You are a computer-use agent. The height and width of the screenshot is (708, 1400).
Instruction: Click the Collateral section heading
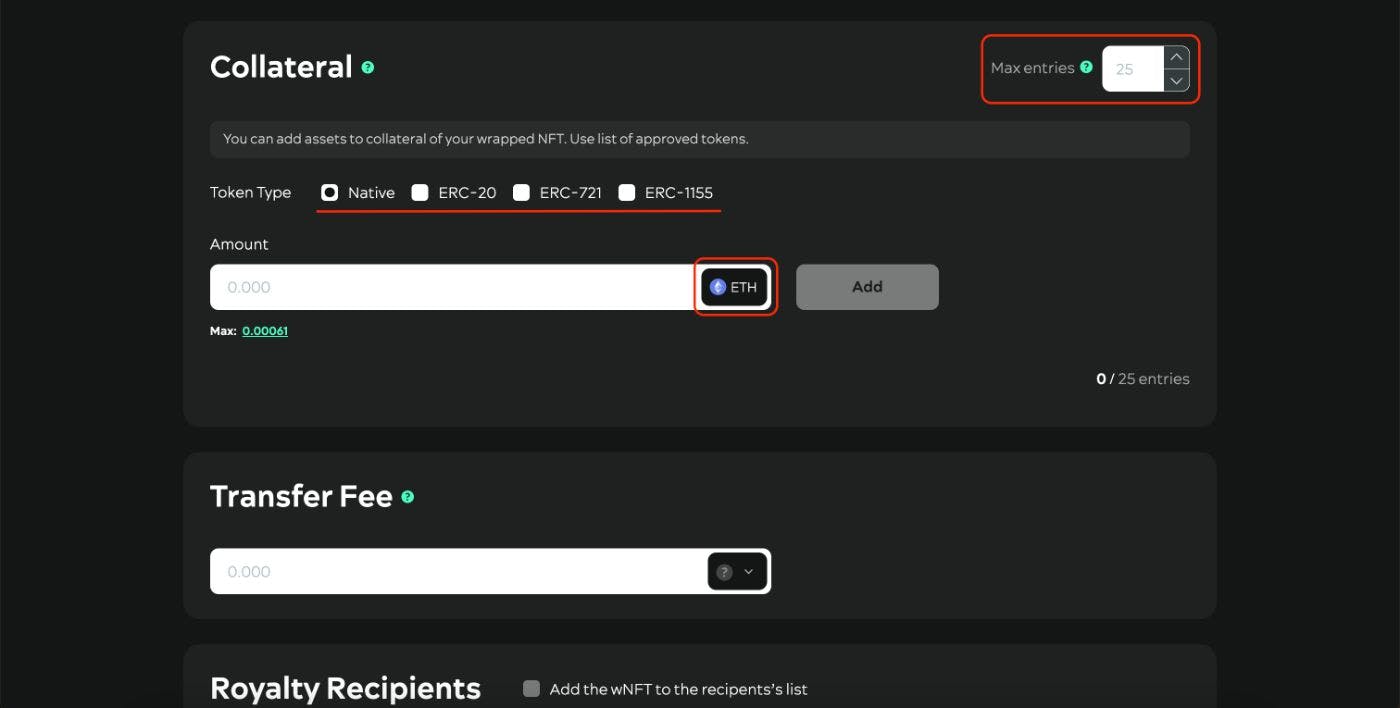point(281,67)
